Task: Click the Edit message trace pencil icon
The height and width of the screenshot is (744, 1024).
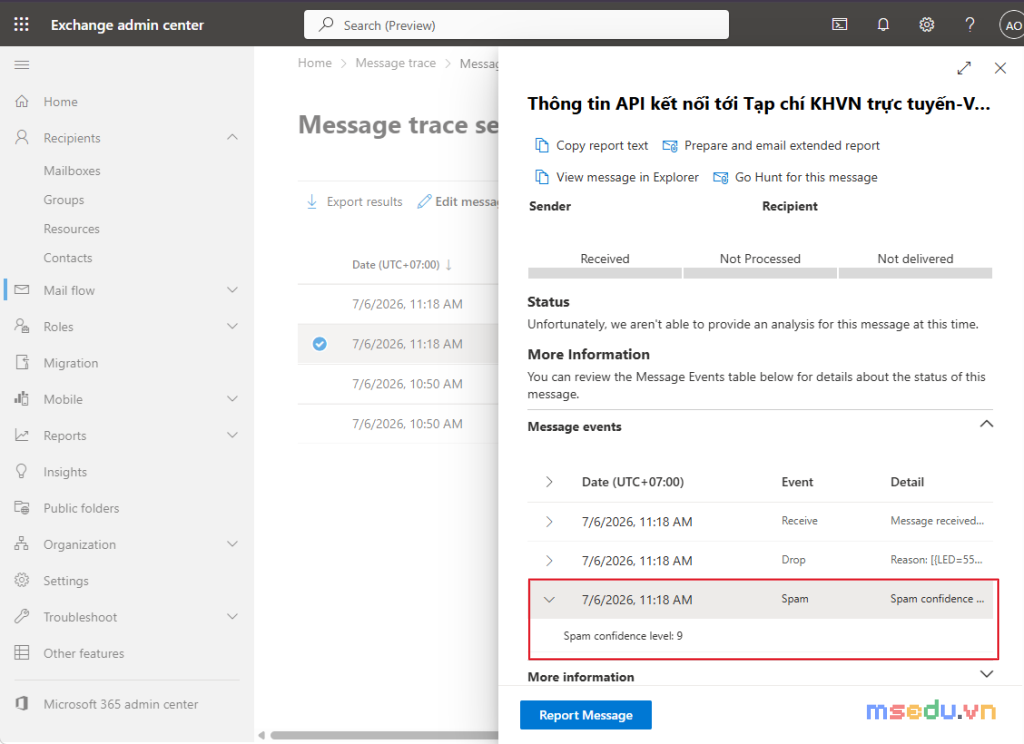Action: tap(424, 201)
